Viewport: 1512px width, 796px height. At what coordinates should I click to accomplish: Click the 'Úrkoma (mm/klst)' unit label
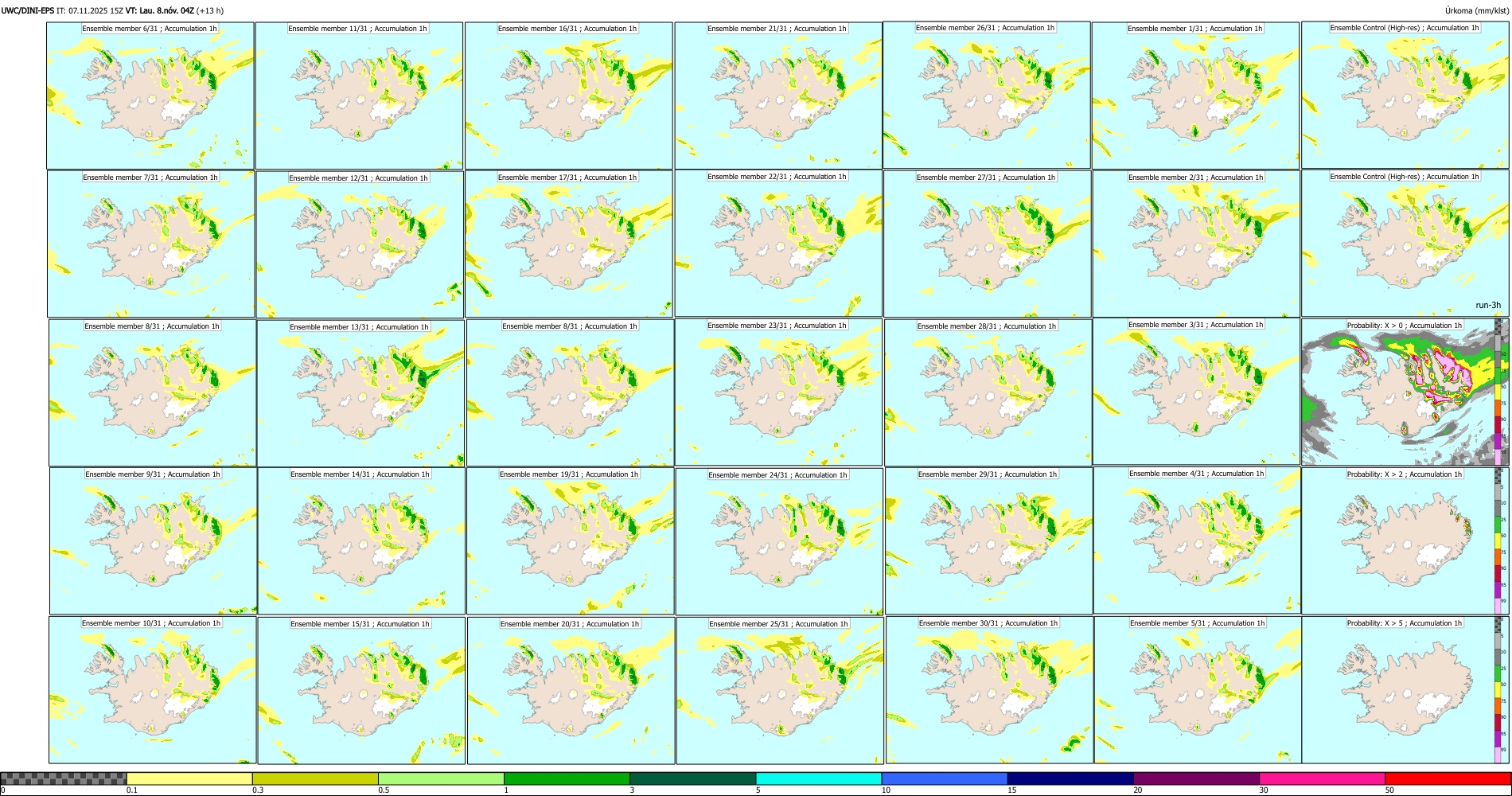pyautogui.click(x=1476, y=10)
